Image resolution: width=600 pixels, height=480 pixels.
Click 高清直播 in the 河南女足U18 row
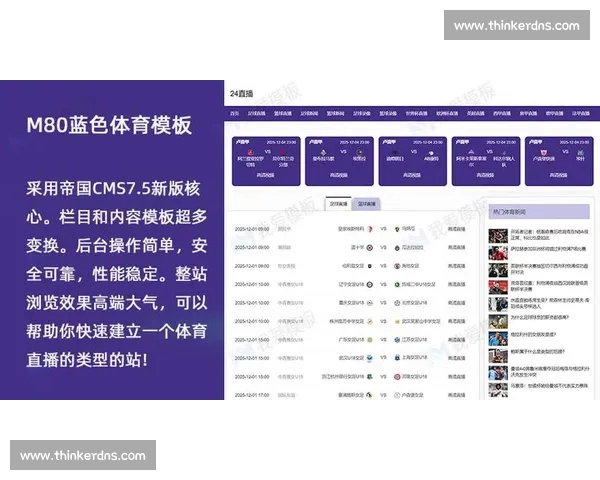coord(457,377)
